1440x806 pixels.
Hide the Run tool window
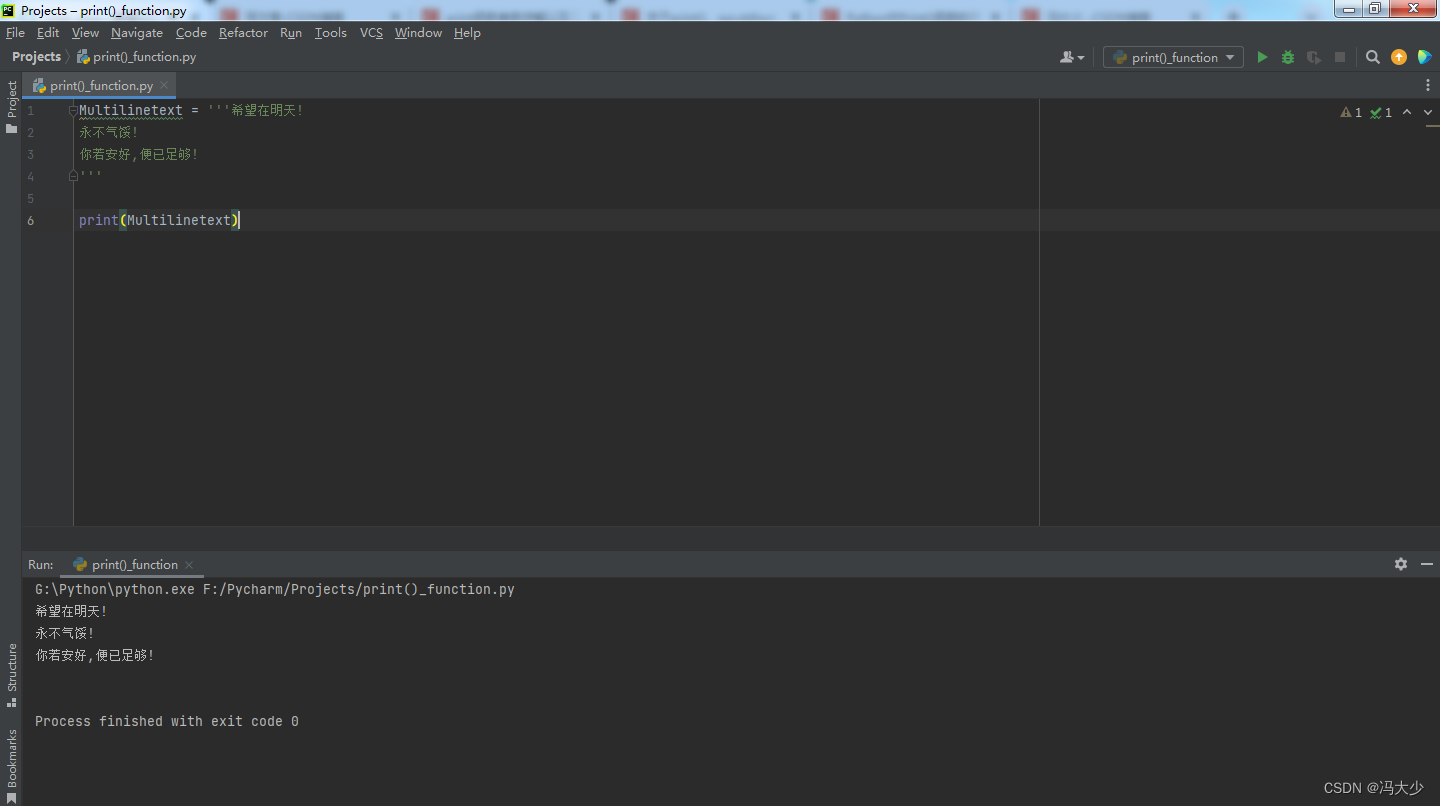coord(1427,564)
